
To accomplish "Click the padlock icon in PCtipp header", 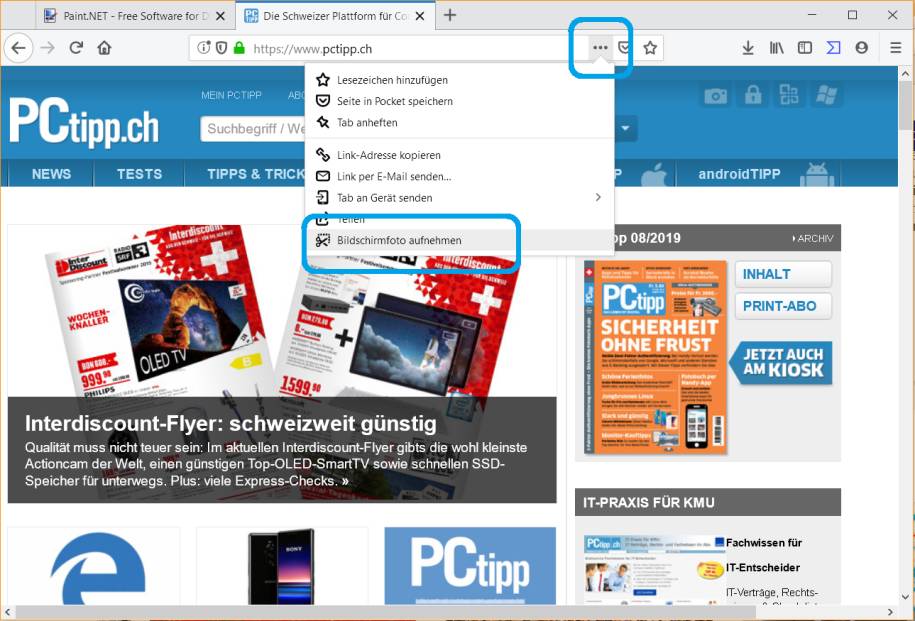I will [x=753, y=95].
